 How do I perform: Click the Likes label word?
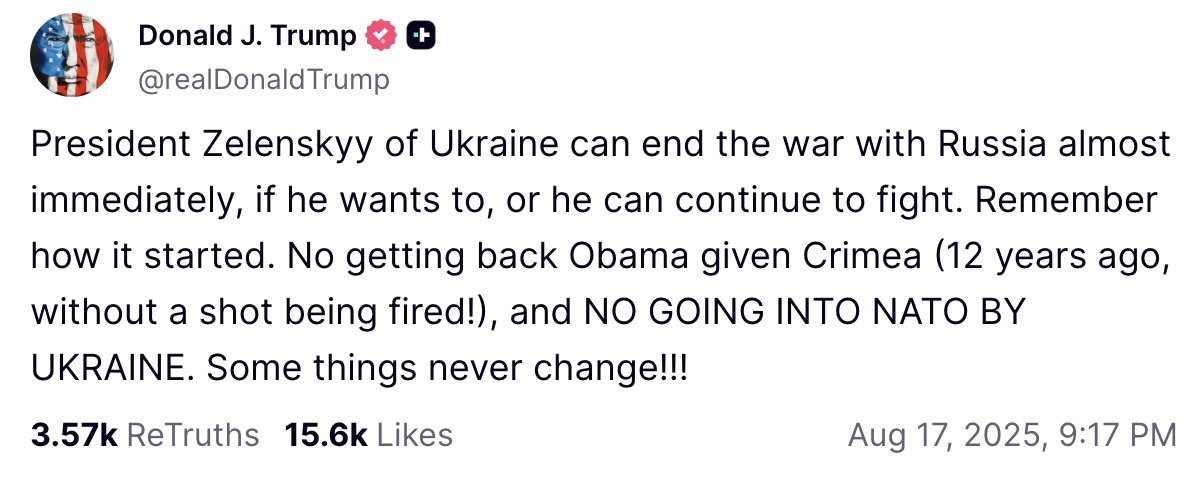tap(415, 435)
